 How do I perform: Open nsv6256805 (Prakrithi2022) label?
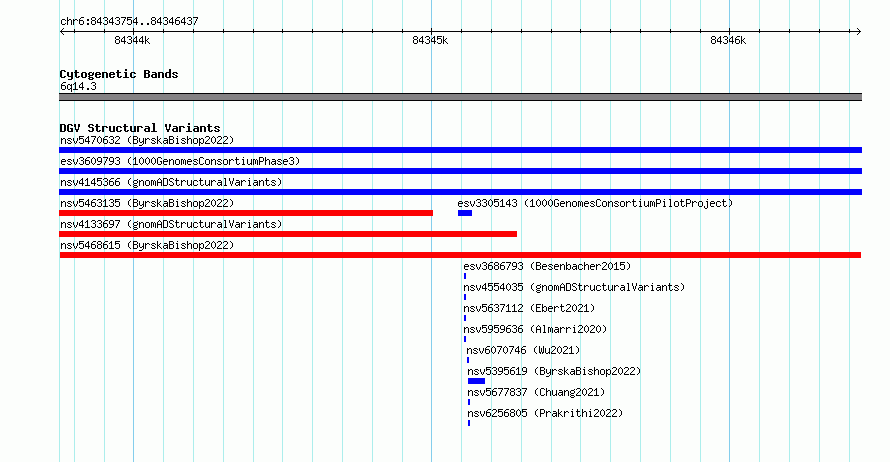click(545, 413)
